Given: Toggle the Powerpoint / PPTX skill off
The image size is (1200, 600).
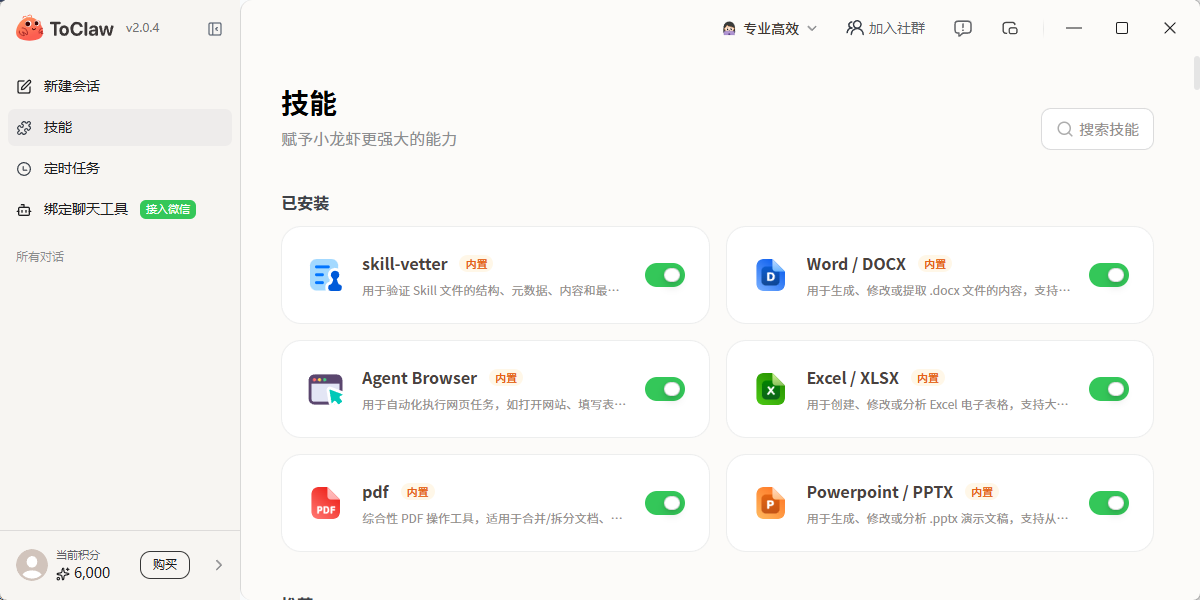Looking at the screenshot, I should pyautogui.click(x=1108, y=503).
